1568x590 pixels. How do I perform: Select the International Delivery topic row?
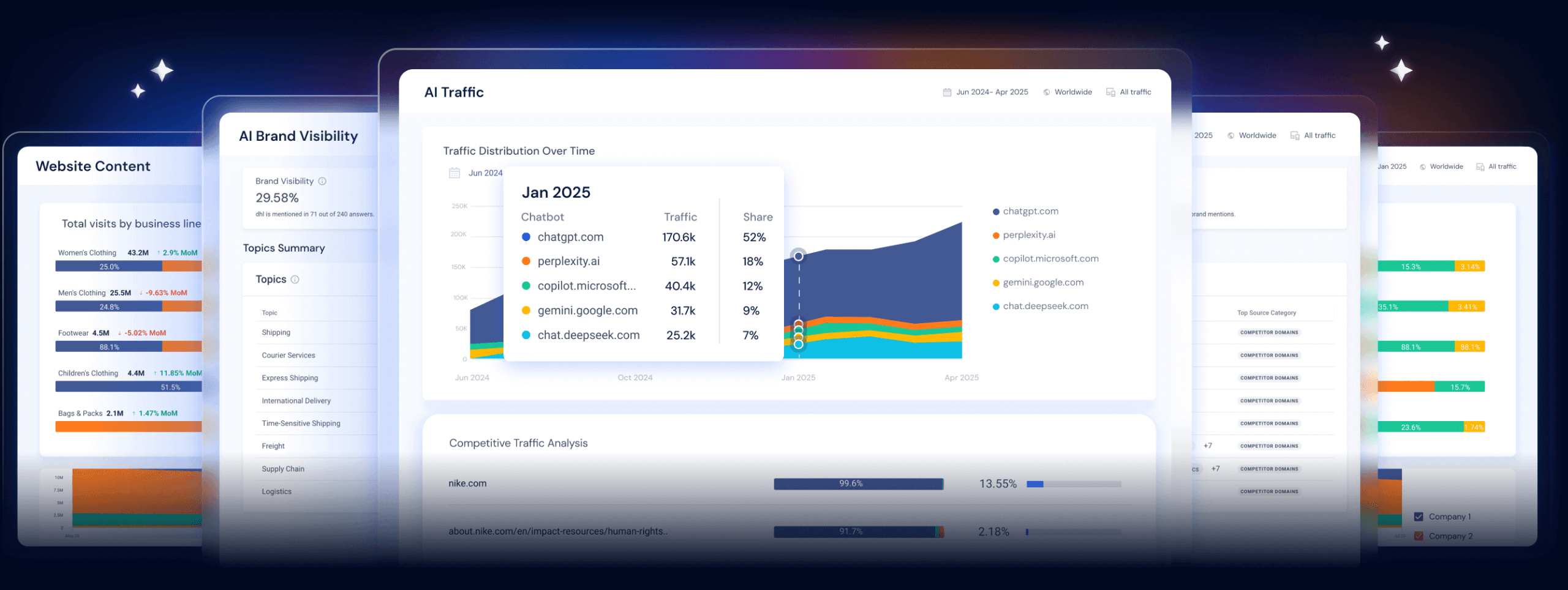296,401
